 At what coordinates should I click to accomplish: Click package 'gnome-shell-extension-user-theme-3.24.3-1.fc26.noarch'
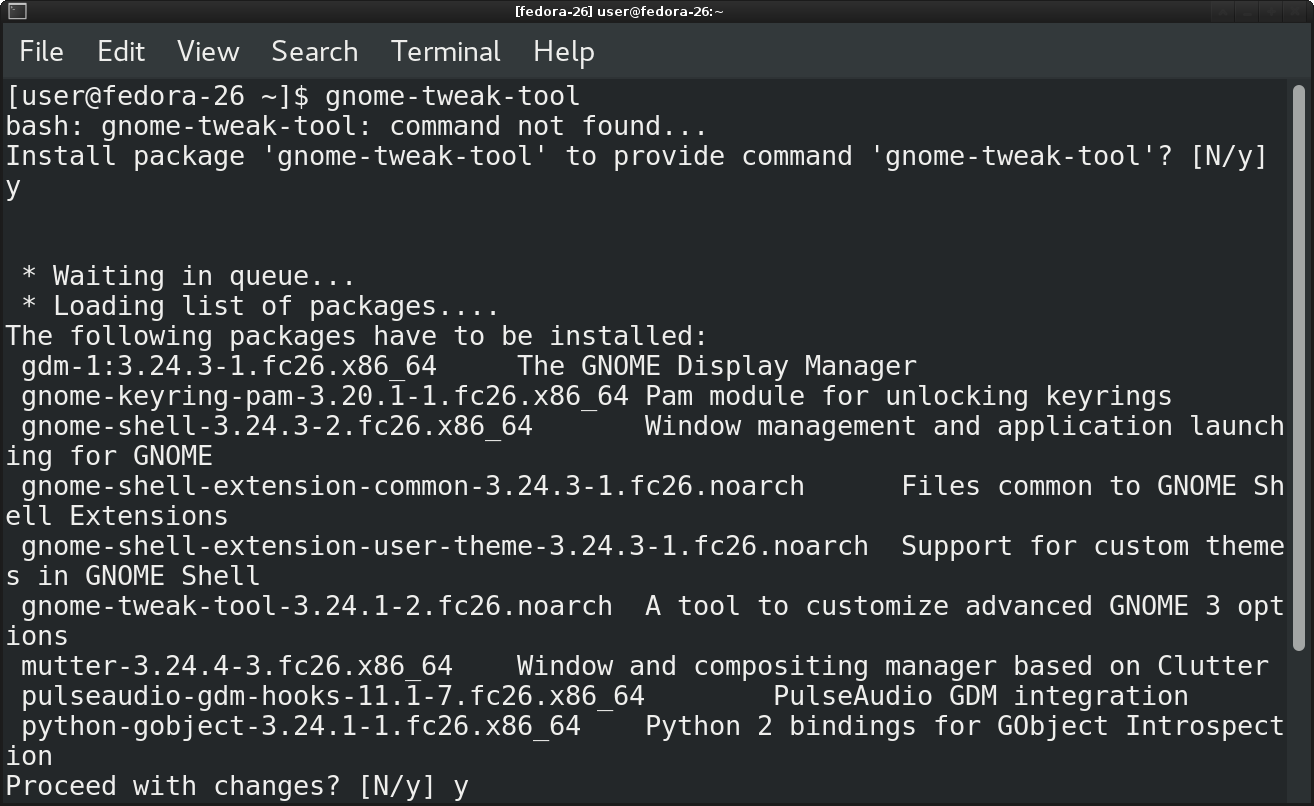445,546
